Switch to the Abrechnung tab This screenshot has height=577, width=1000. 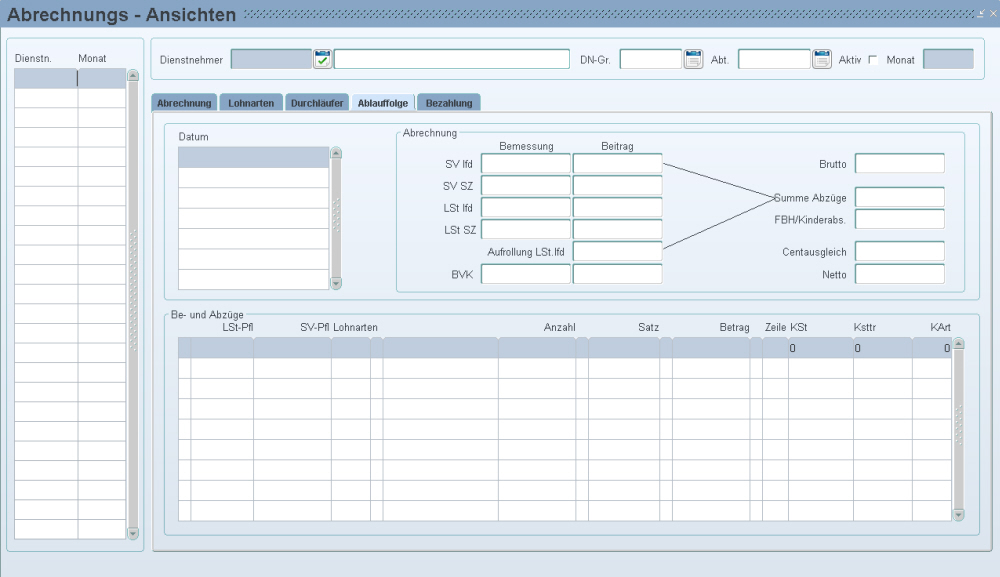coord(184,103)
